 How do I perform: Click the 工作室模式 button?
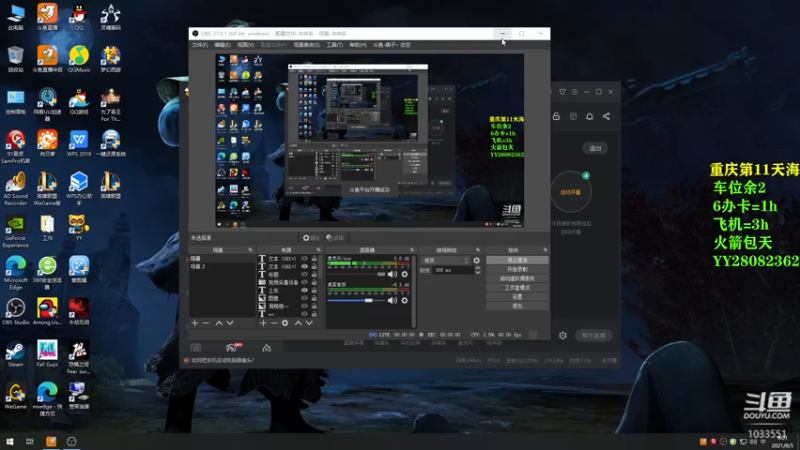coord(517,288)
